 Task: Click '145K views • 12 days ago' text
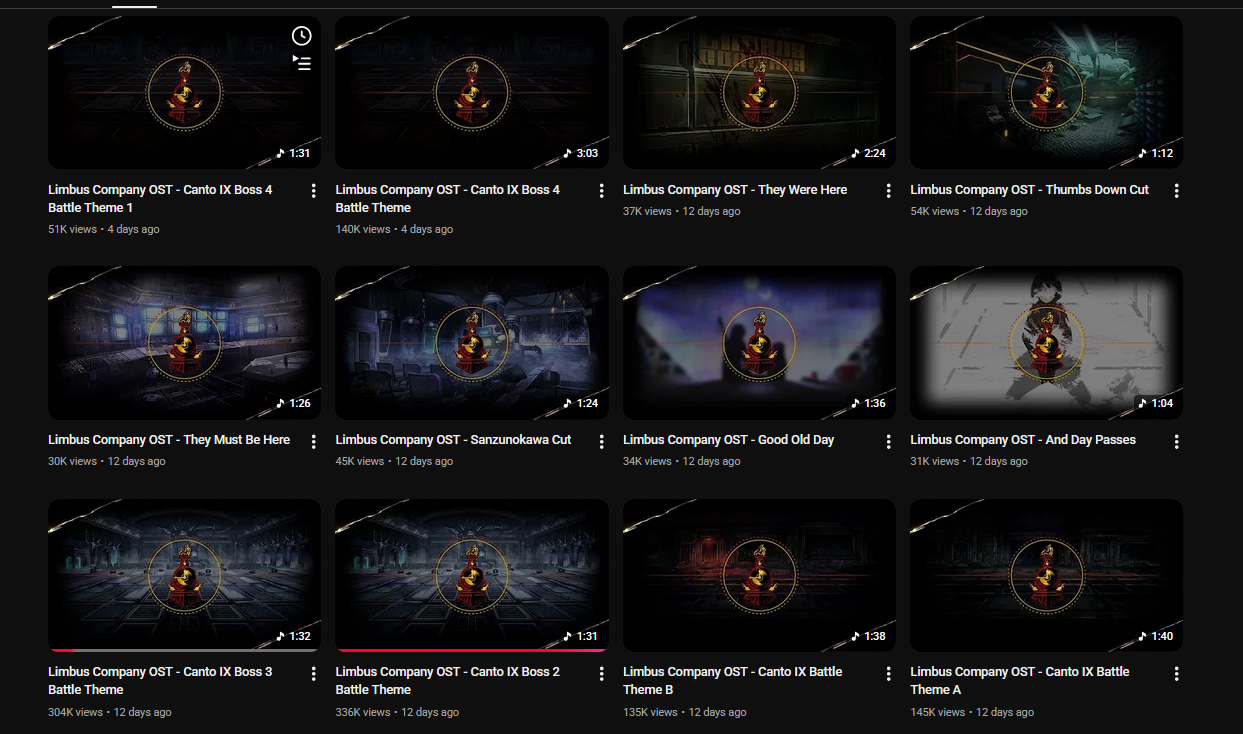click(972, 712)
